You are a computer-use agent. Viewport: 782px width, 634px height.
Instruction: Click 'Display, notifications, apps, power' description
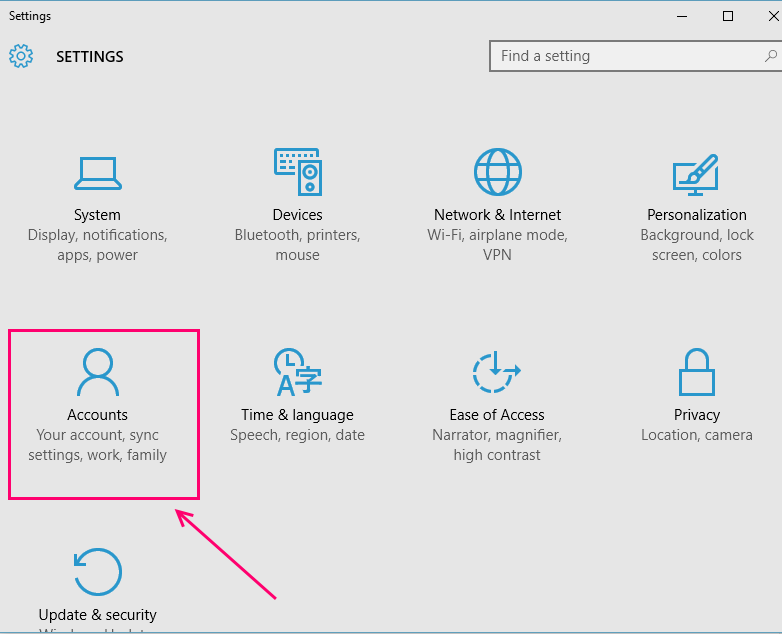(97, 245)
